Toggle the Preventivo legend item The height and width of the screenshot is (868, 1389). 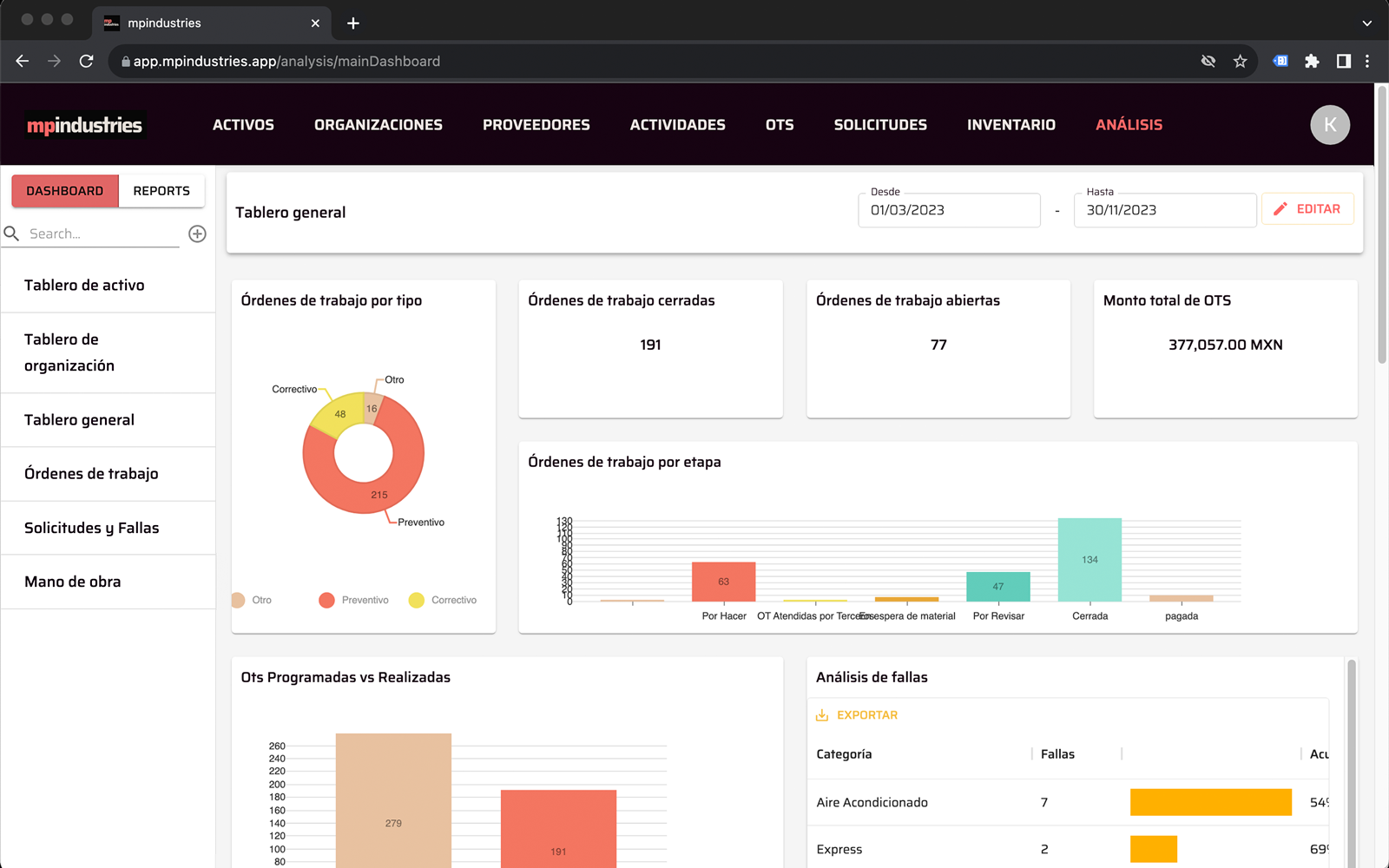point(354,600)
